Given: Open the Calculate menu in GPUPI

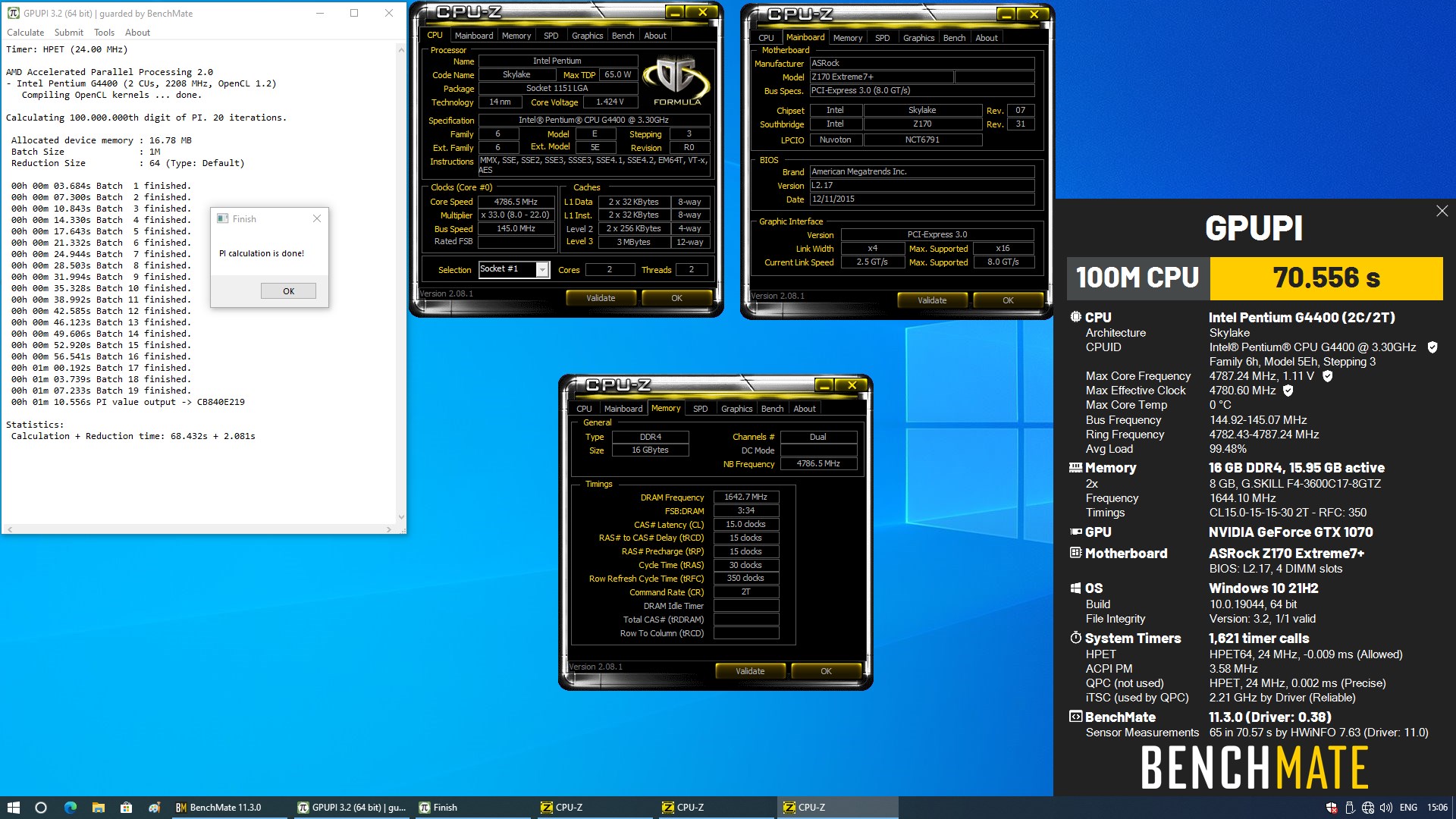Looking at the screenshot, I should (25, 33).
